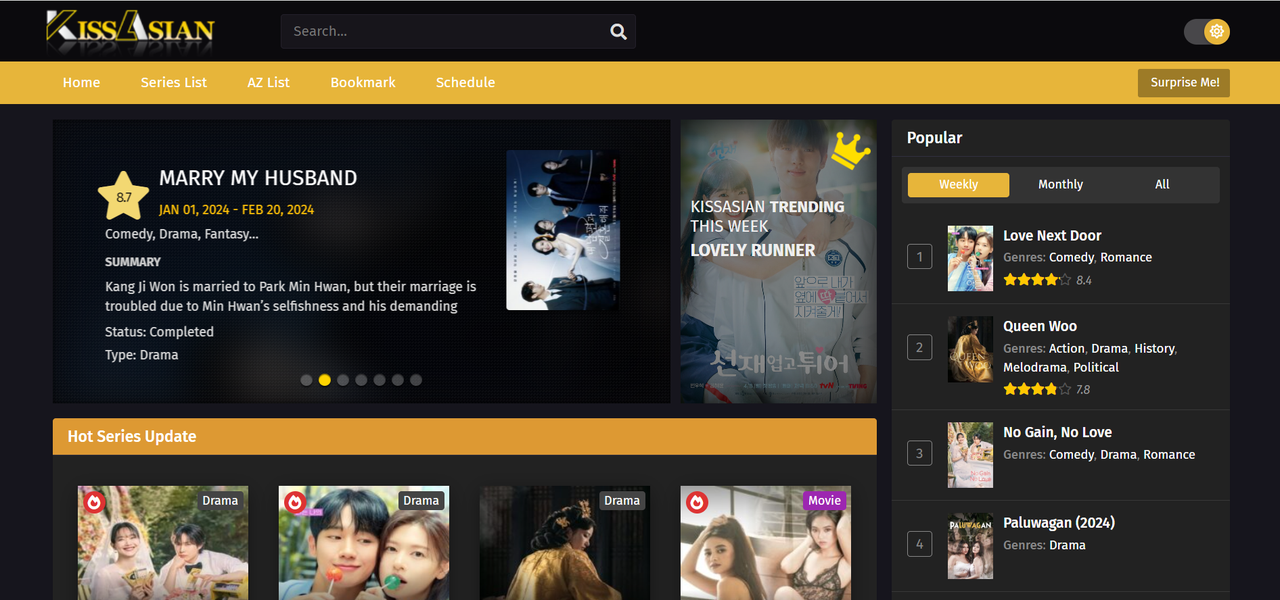Click the KissAsian logo
The height and width of the screenshot is (600, 1280).
[x=130, y=30]
